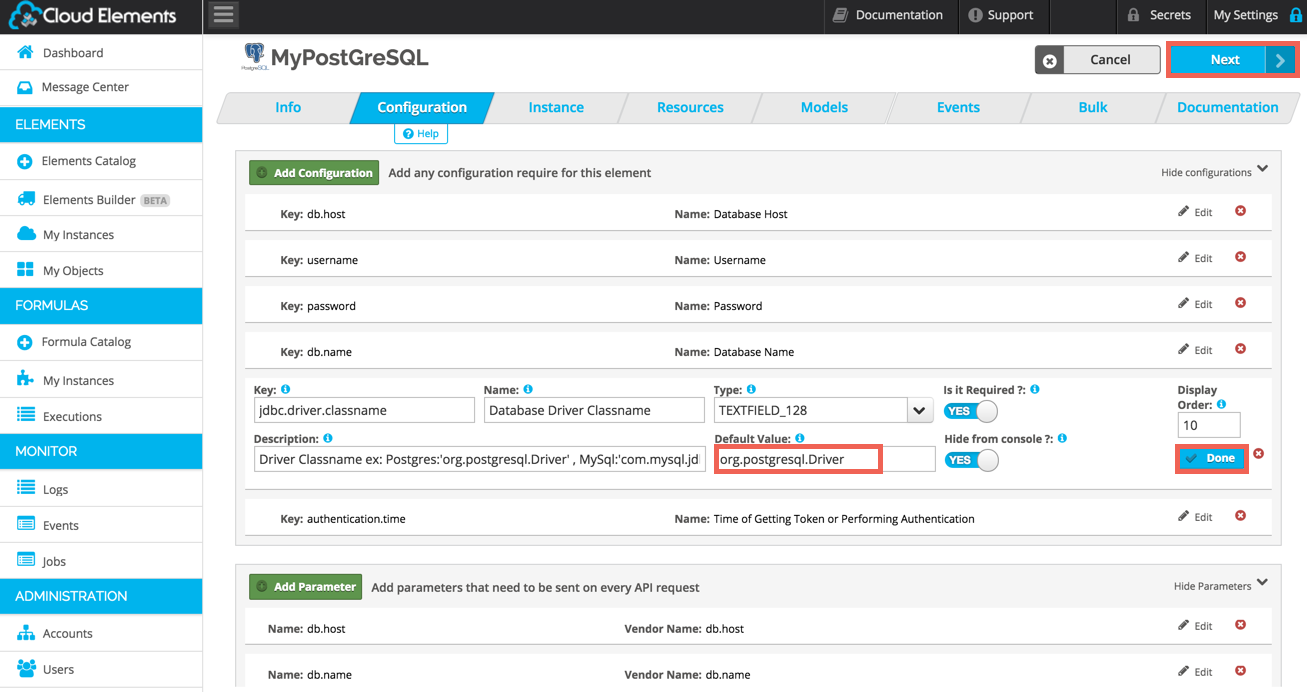
Task: Click the hamburger menu icon
Action: click(x=224, y=15)
